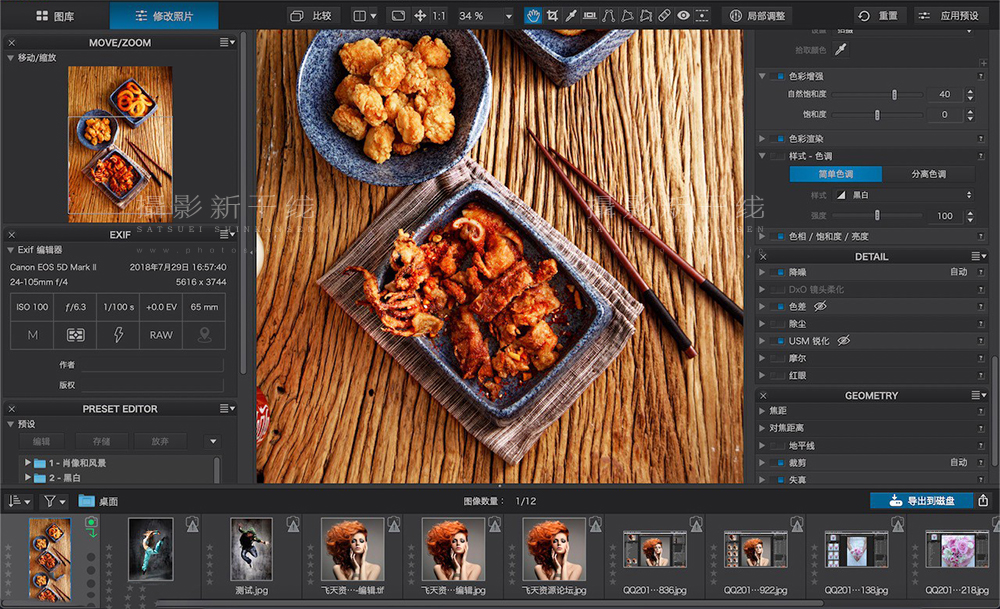Select the eight-point perspective tool
1000x609 pixels.
pos(646,16)
